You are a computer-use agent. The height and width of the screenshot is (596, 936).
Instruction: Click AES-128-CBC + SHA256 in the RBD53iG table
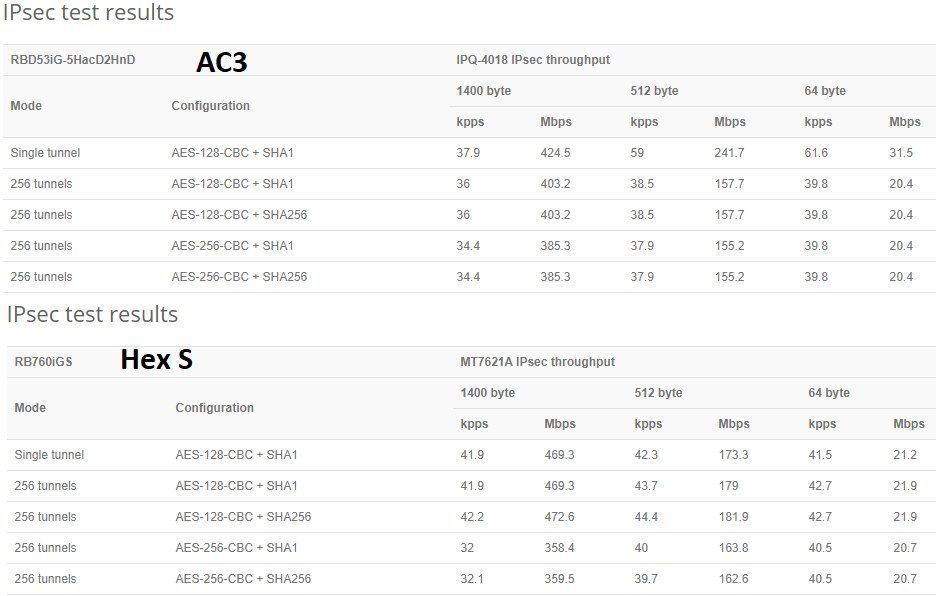click(239, 215)
